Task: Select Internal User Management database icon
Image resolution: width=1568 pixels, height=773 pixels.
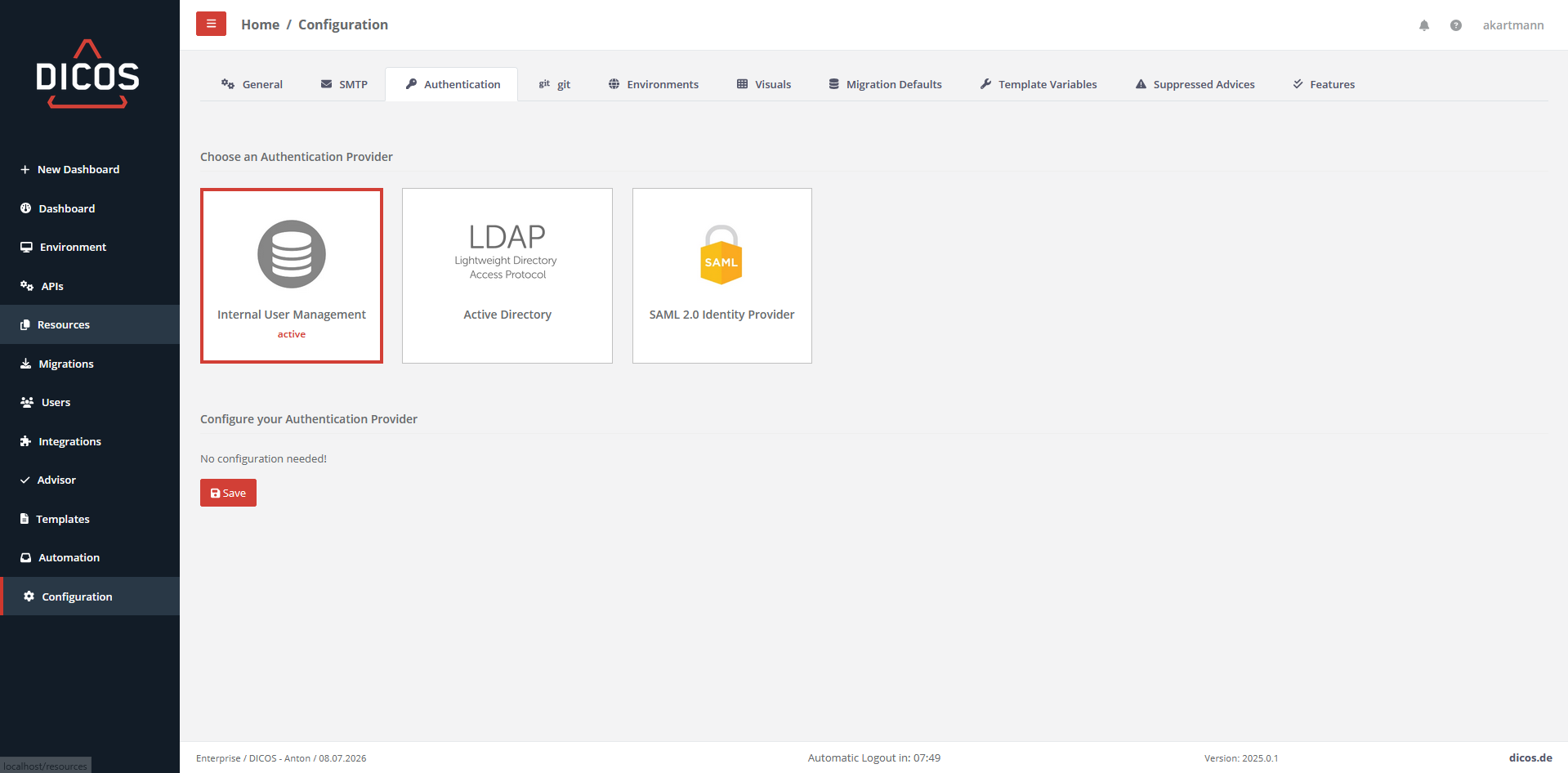Action: (x=292, y=254)
